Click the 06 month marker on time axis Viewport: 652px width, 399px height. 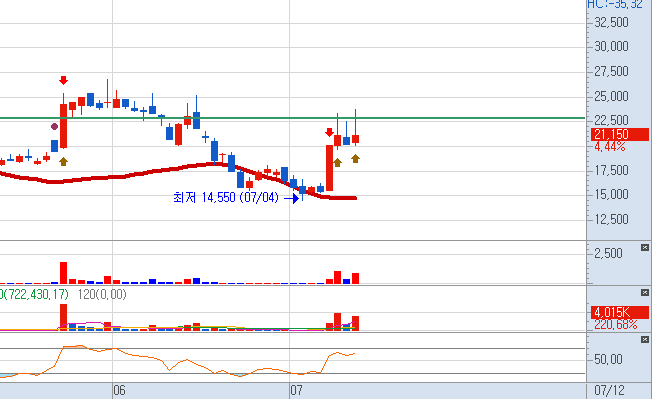click(x=119, y=390)
